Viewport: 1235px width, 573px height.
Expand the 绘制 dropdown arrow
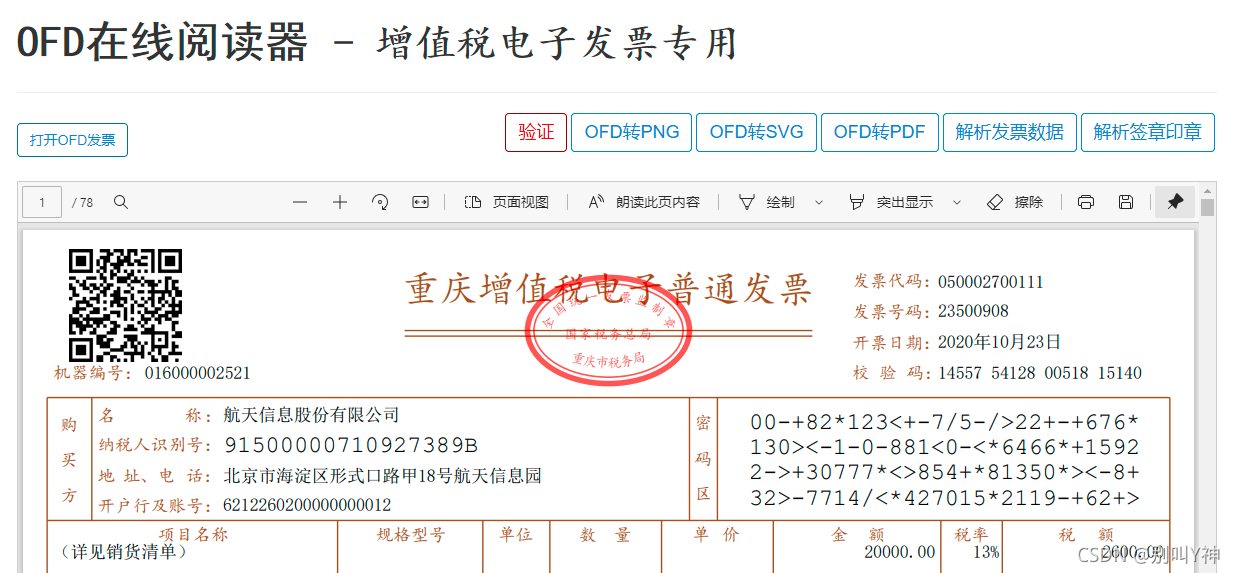pyautogui.click(x=819, y=202)
